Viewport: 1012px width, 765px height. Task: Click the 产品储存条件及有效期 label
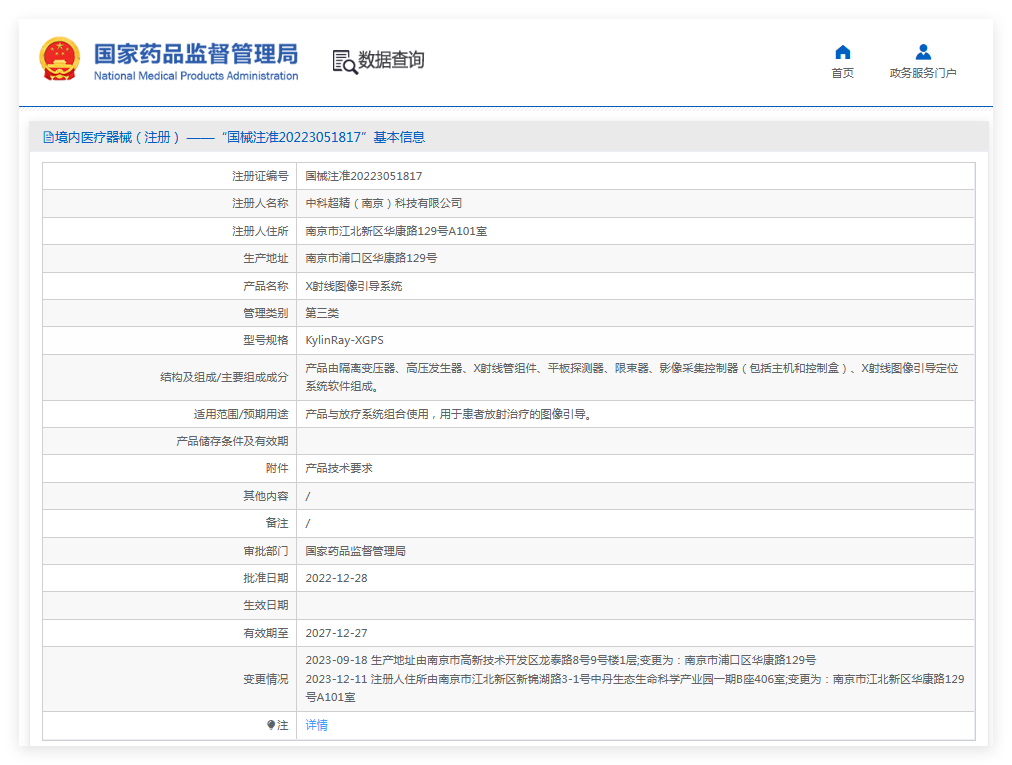point(232,442)
